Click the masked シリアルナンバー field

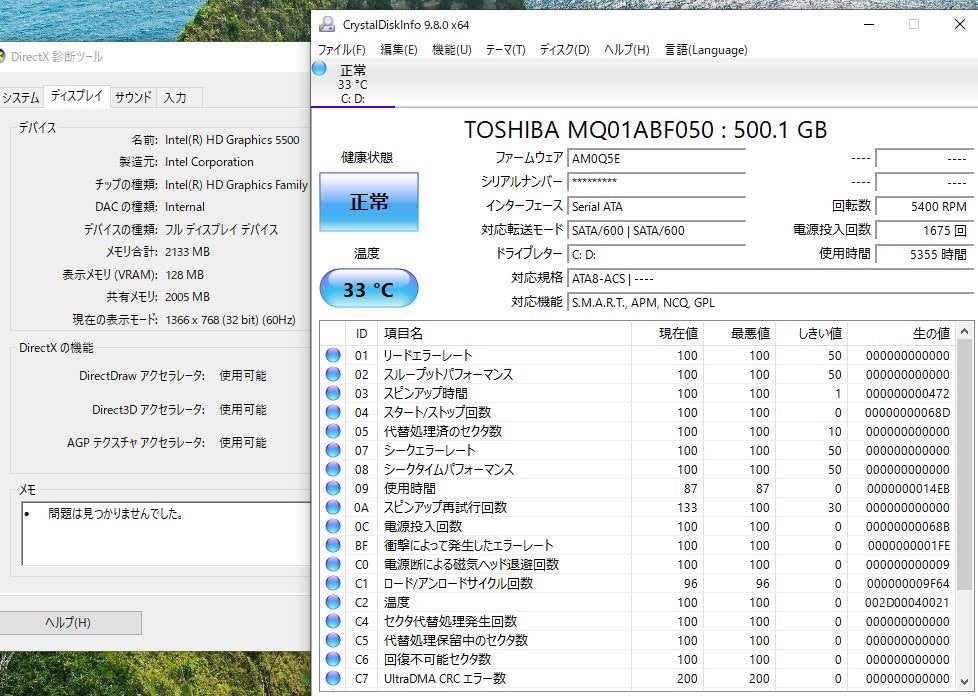coord(657,182)
